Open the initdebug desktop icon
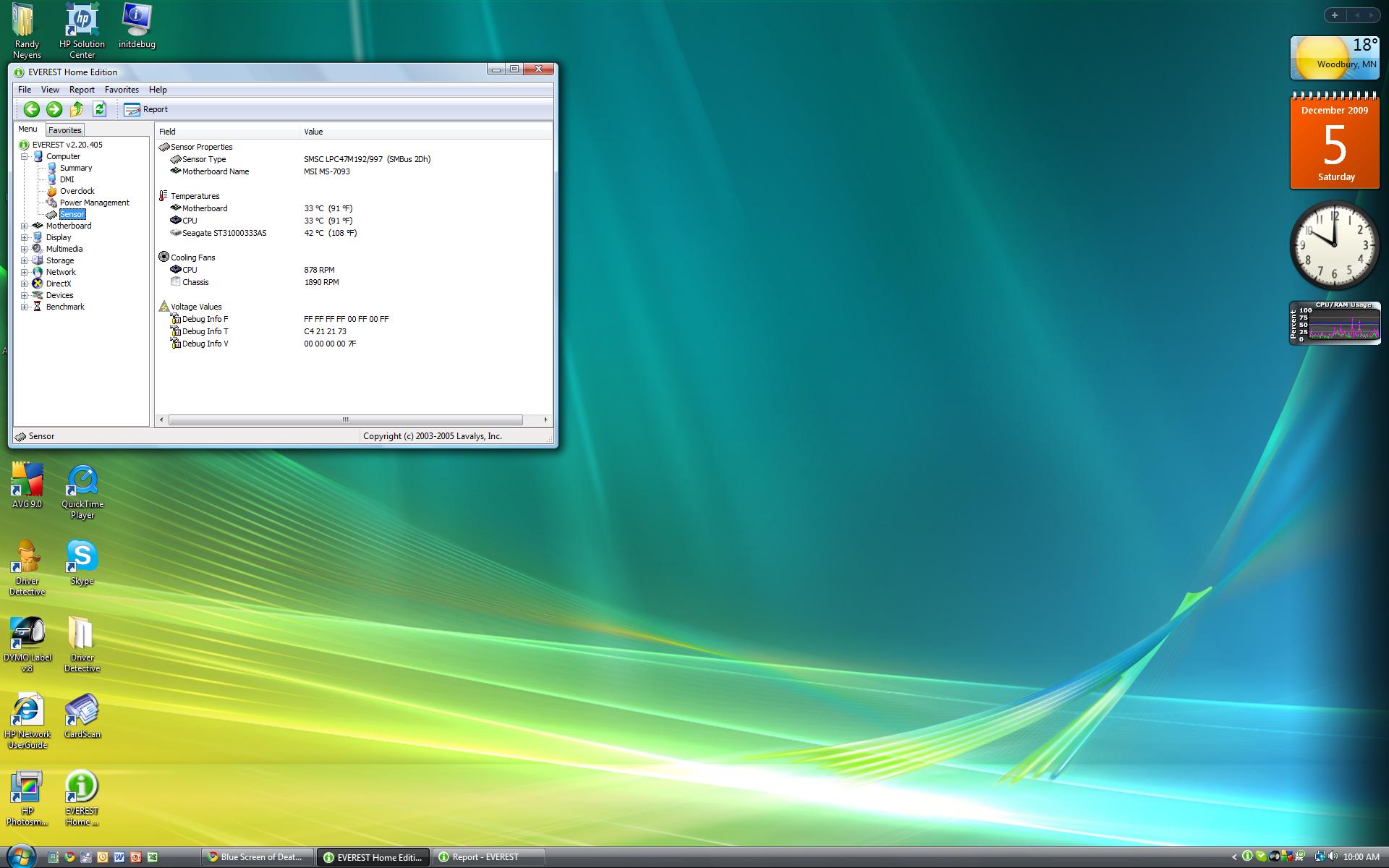Image resolution: width=1389 pixels, height=868 pixels. pyautogui.click(x=137, y=26)
